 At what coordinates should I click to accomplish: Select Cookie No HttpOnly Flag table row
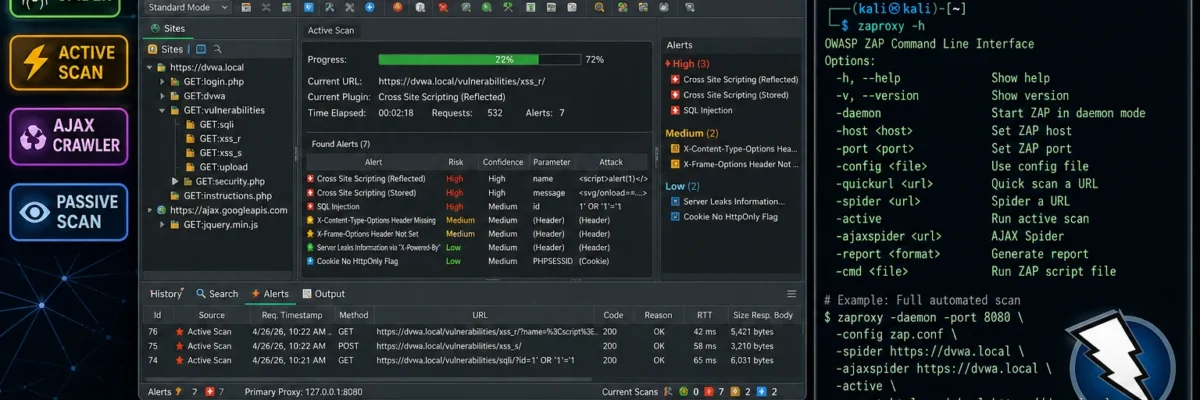(x=478, y=261)
